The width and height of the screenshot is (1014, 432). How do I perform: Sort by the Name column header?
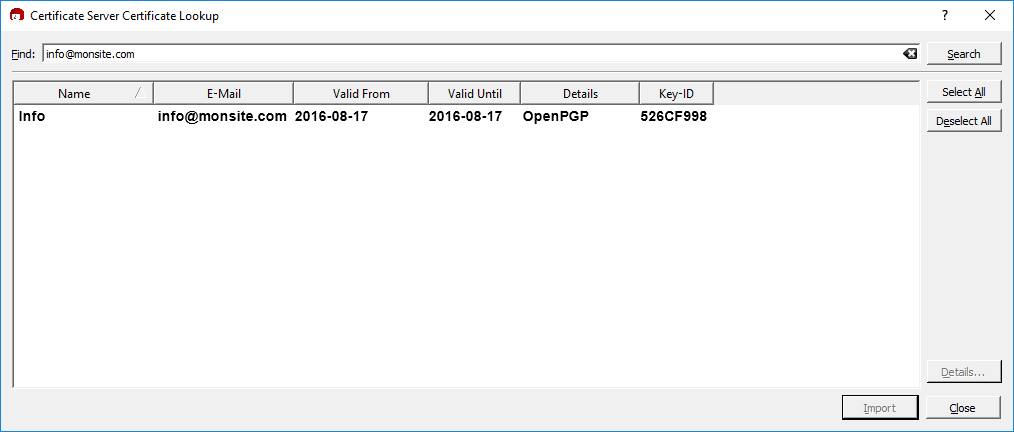[x=83, y=94]
